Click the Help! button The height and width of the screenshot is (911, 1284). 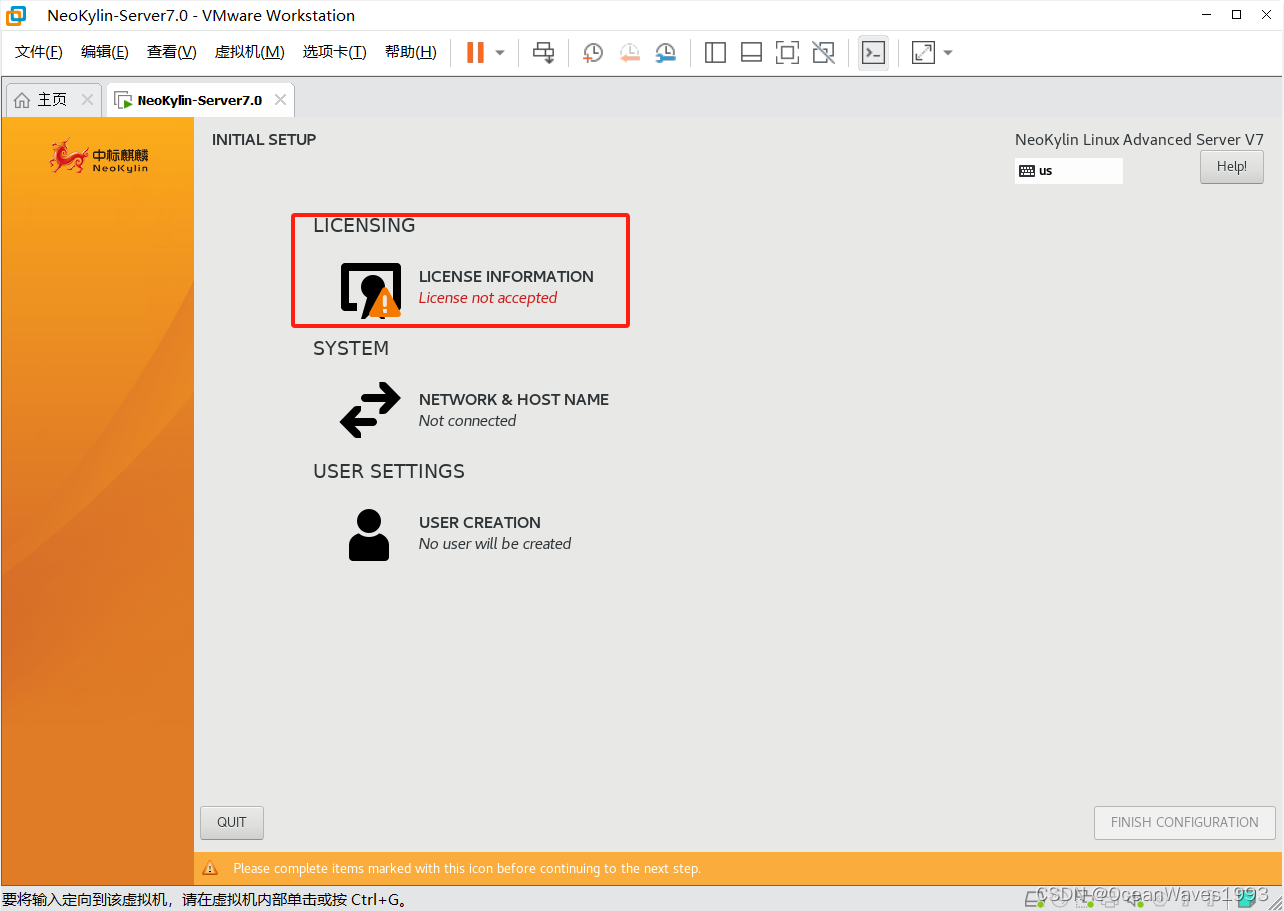pyautogui.click(x=1232, y=167)
